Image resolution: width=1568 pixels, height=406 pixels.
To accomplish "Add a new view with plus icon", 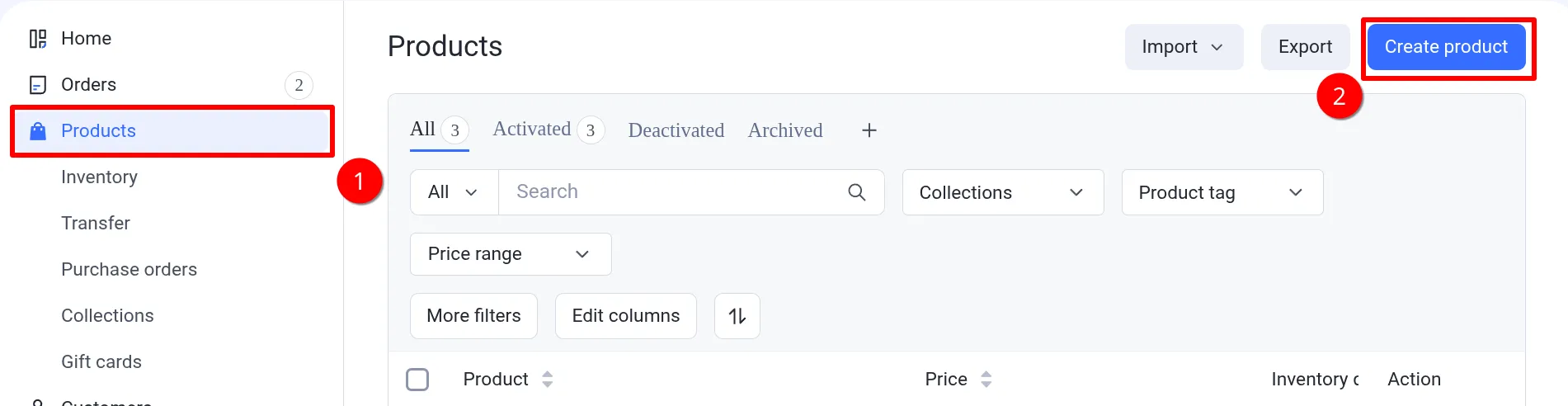I will 869,130.
